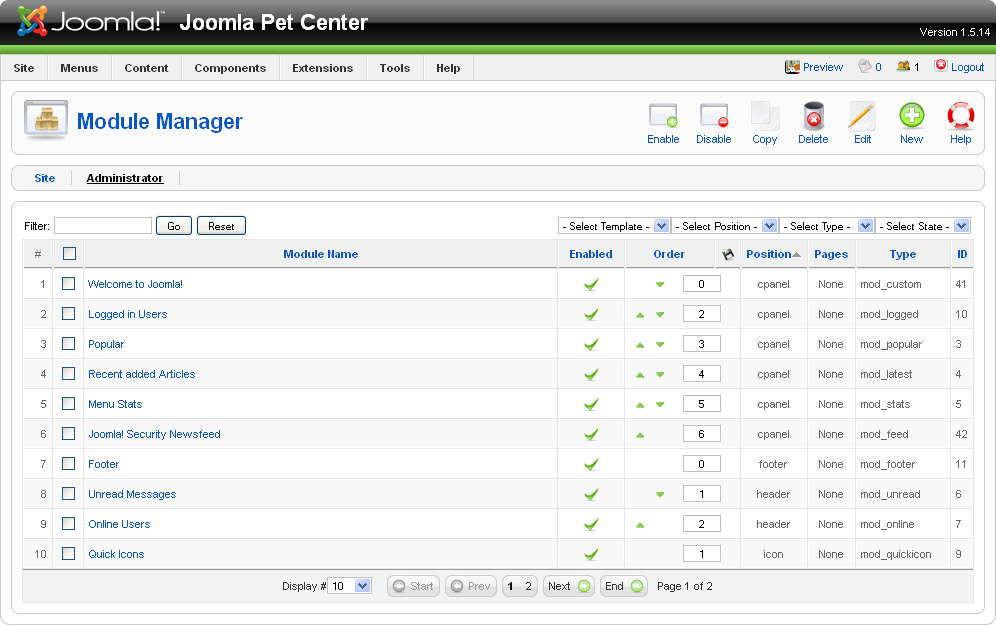Open the Extensions menu

pos(323,68)
